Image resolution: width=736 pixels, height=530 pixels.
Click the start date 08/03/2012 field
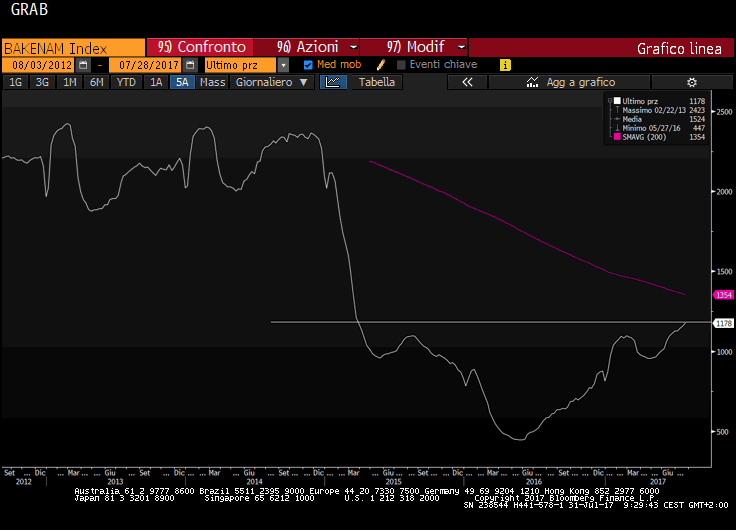(39, 65)
